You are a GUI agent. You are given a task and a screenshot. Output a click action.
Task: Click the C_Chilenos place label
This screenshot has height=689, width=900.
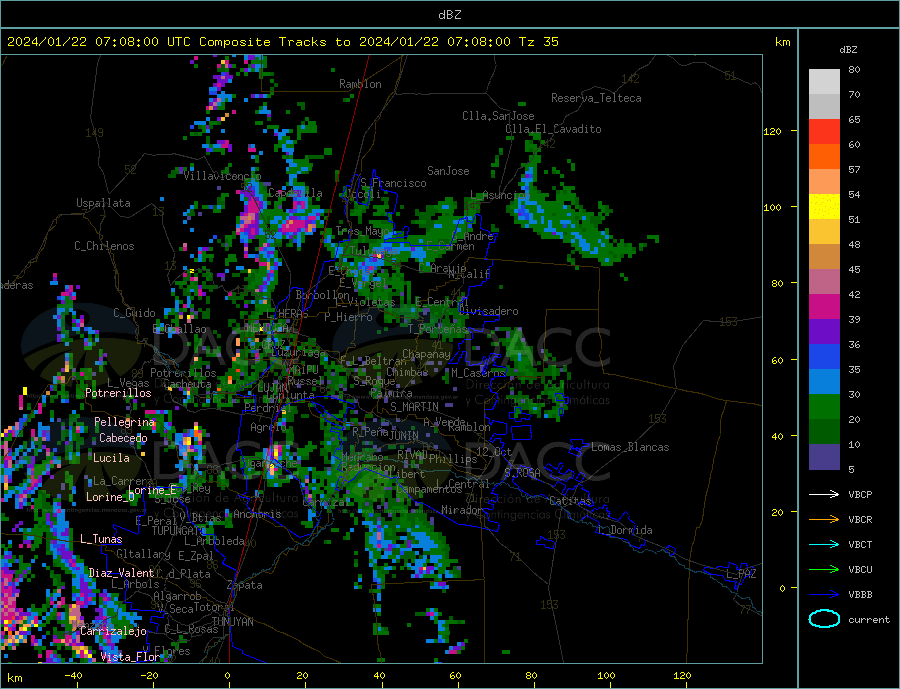(x=104, y=246)
